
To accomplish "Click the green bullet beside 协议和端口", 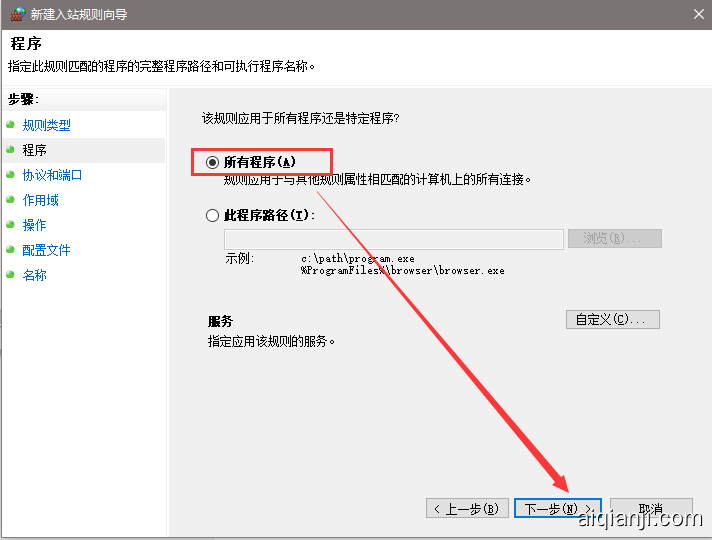I will pyautogui.click(x=11, y=175).
